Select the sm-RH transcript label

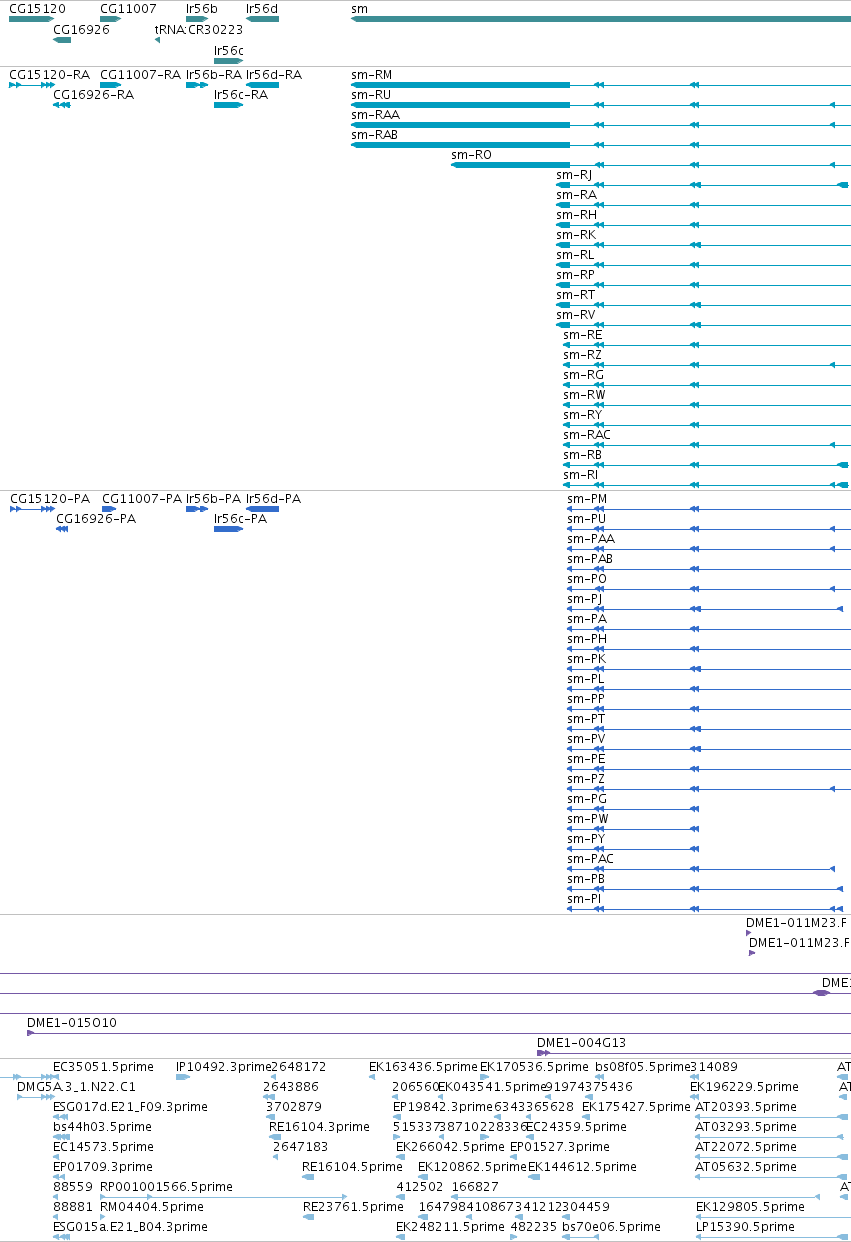tap(576, 215)
